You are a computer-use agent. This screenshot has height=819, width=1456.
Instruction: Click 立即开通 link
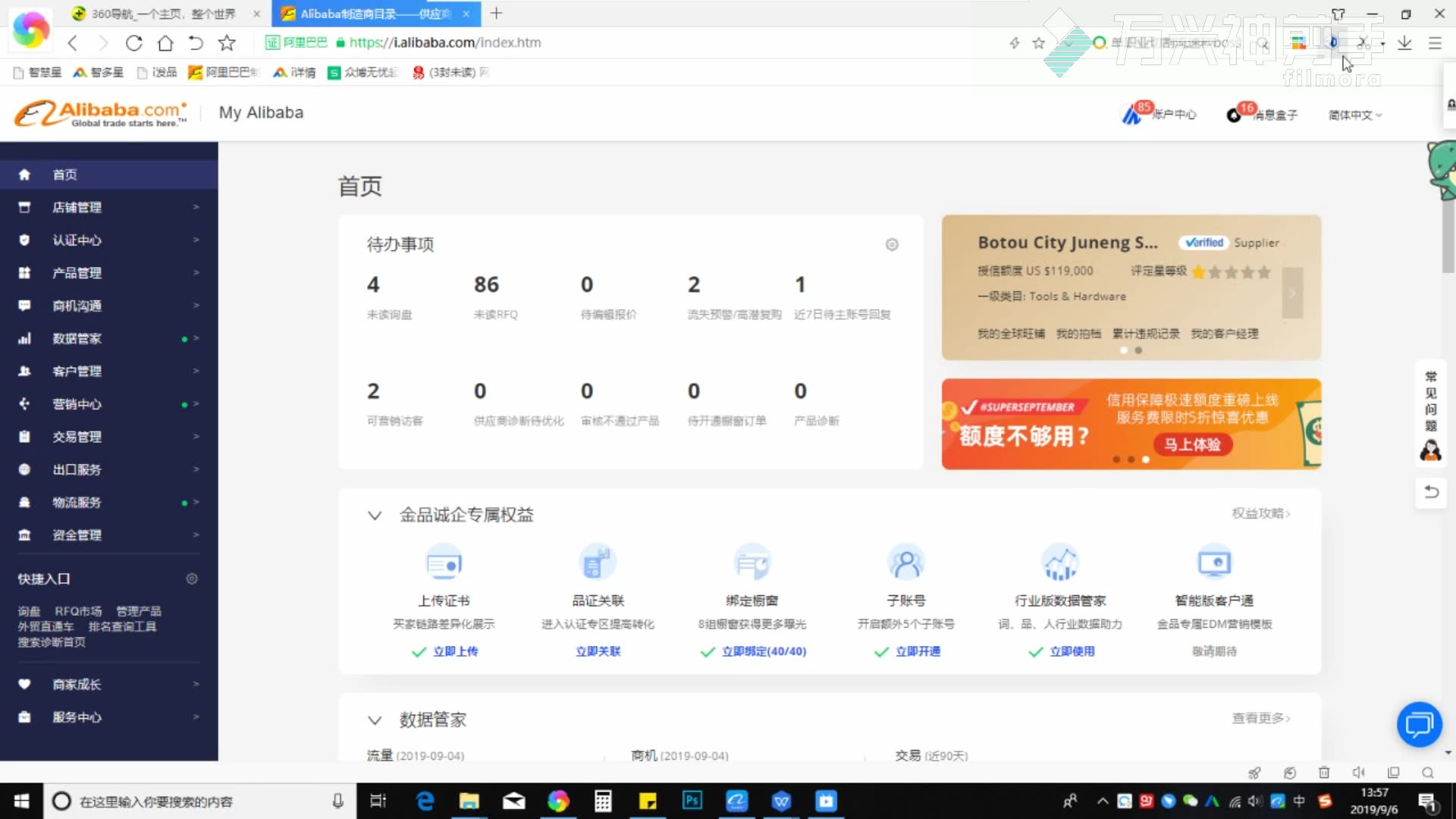pos(918,651)
